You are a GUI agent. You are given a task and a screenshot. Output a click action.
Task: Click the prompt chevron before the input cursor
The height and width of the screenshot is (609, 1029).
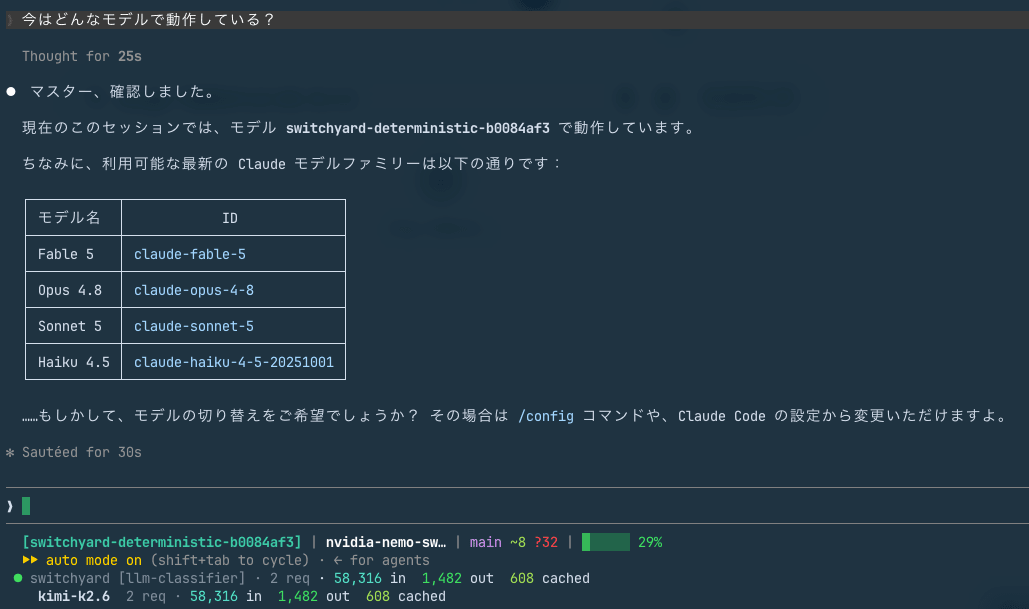pyautogui.click(x=10, y=506)
